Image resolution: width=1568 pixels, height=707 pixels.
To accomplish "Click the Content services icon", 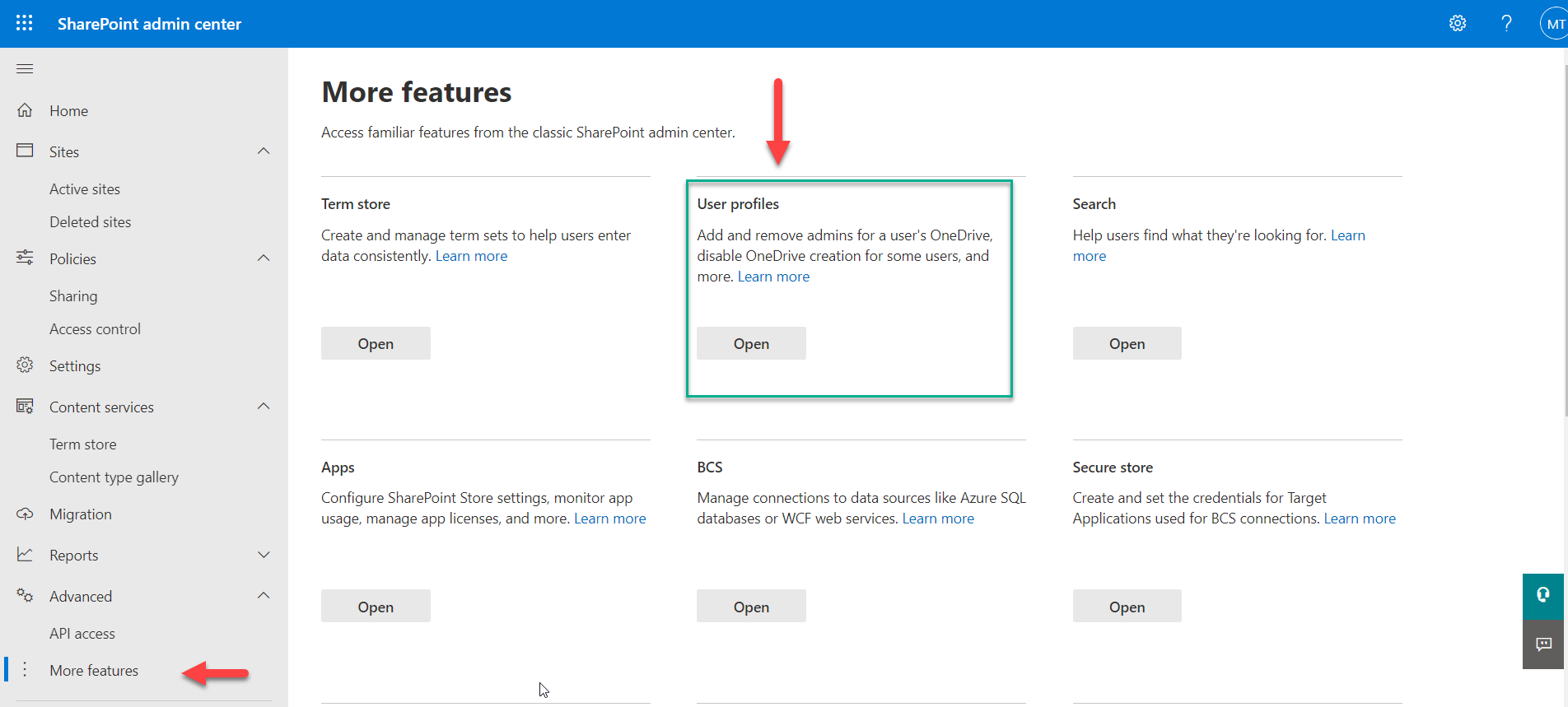I will pyautogui.click(x=25, y=406).
